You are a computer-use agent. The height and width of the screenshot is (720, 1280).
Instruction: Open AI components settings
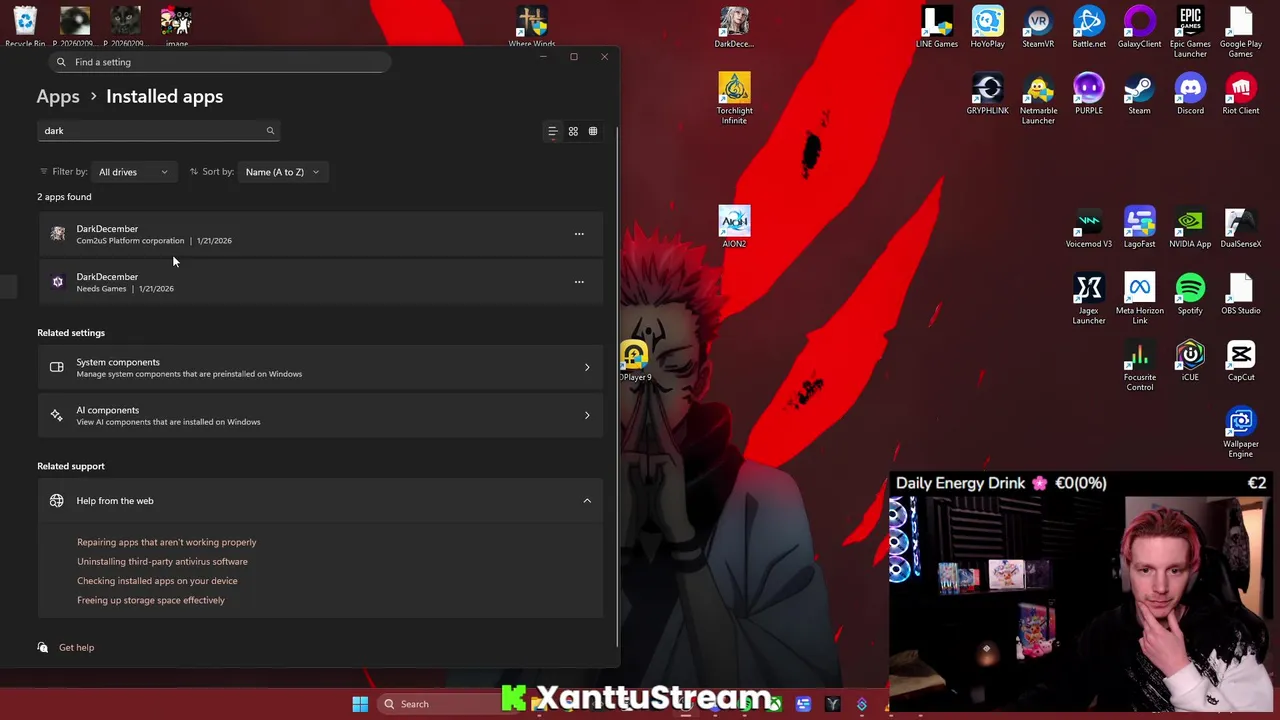[x=320, y=416]
